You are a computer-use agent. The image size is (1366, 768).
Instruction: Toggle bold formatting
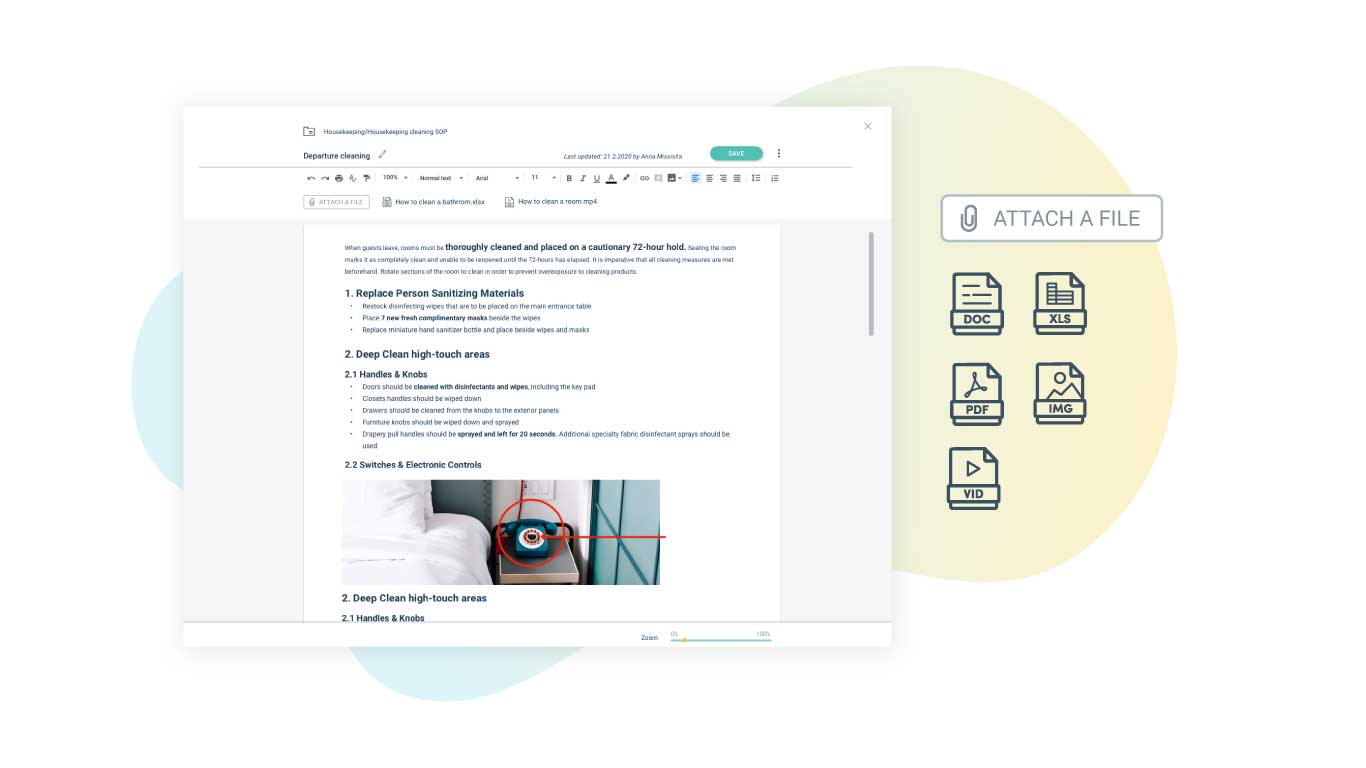[569, 178]
